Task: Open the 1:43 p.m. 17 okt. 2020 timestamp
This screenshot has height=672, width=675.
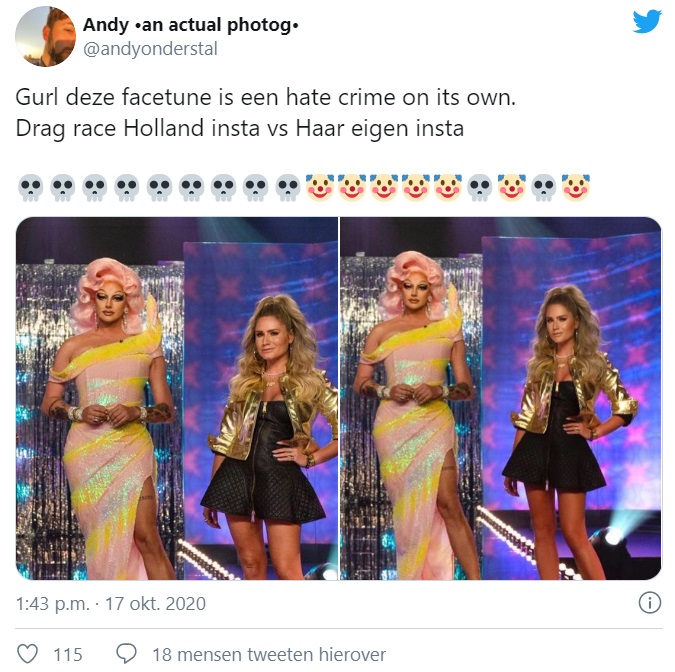Action: 111,604
